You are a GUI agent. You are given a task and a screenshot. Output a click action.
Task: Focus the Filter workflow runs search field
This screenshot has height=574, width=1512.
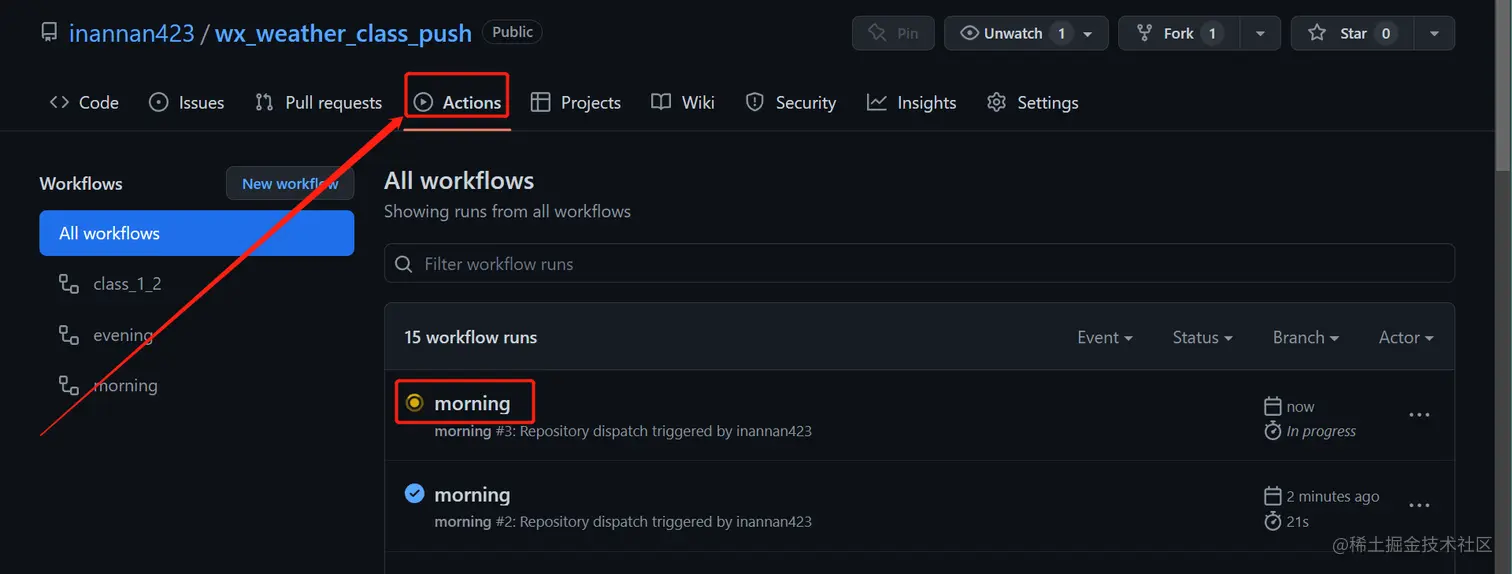(x=919, y=264)
